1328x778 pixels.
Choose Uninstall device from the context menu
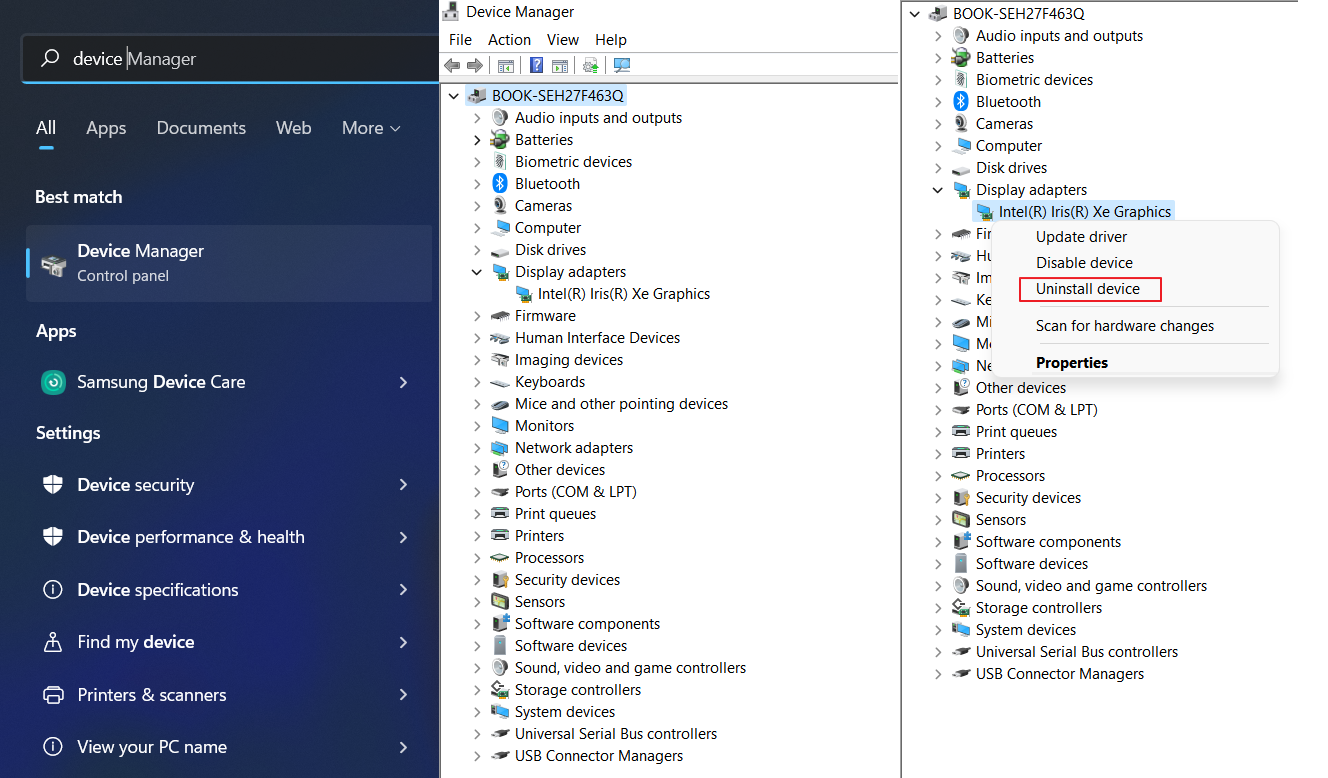point(1088,289)
